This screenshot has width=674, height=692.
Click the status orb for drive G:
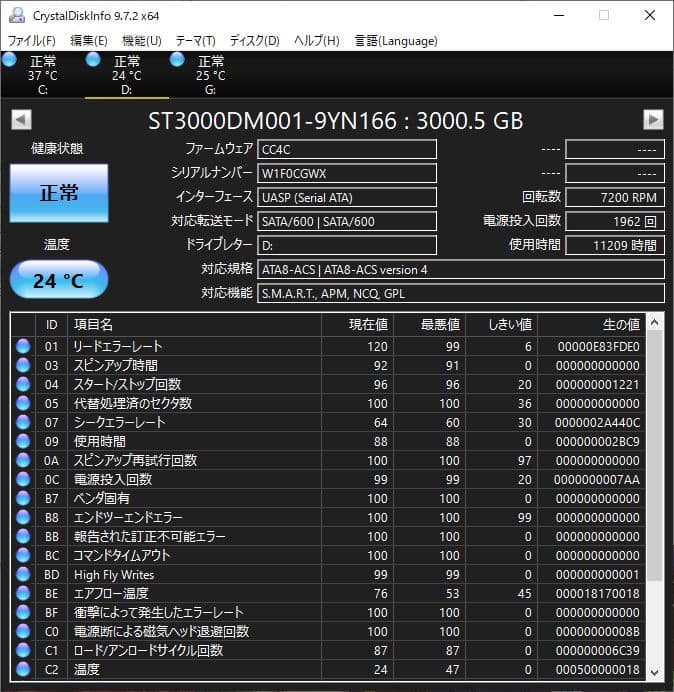pyautogui.click(x=177, y=59)
